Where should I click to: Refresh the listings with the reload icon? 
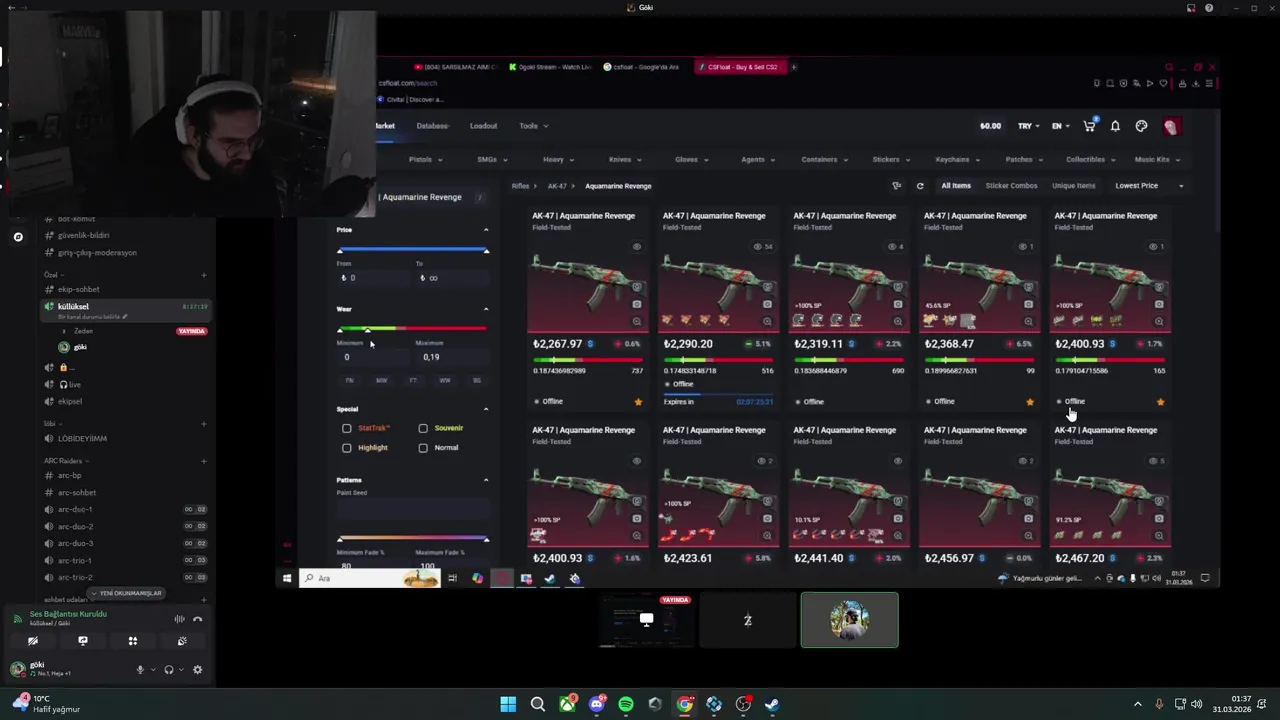[920, 186]
